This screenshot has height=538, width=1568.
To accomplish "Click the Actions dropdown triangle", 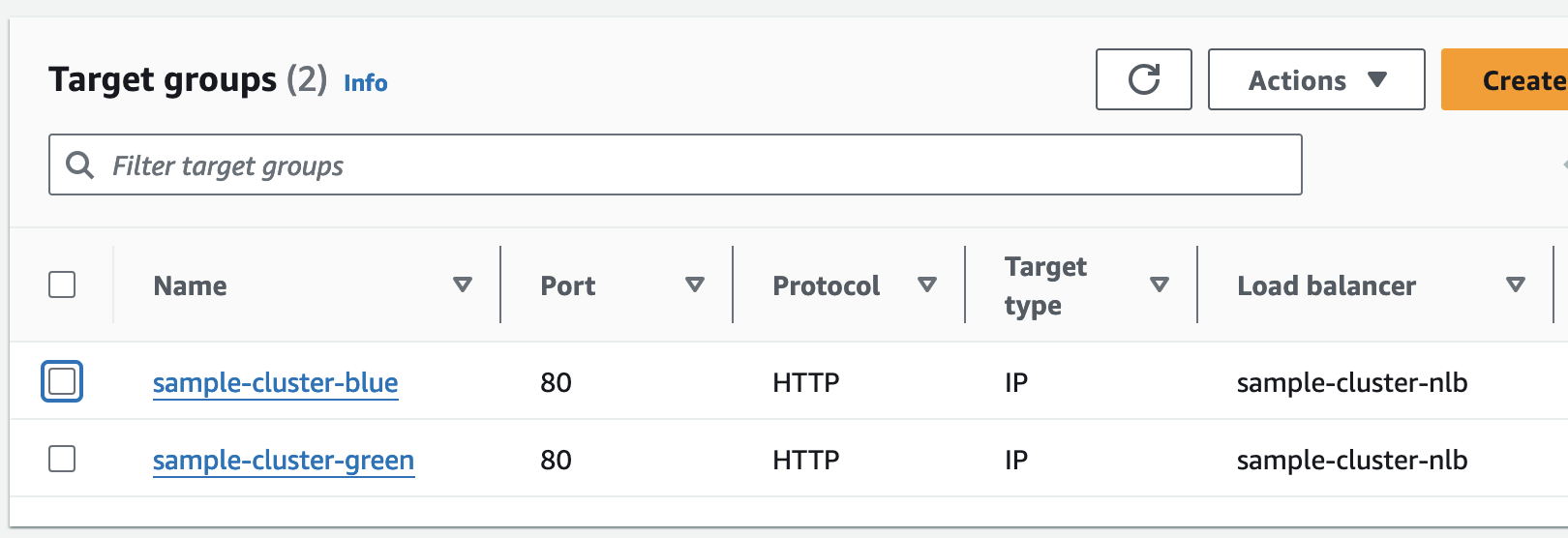I will click(1377, 79).
